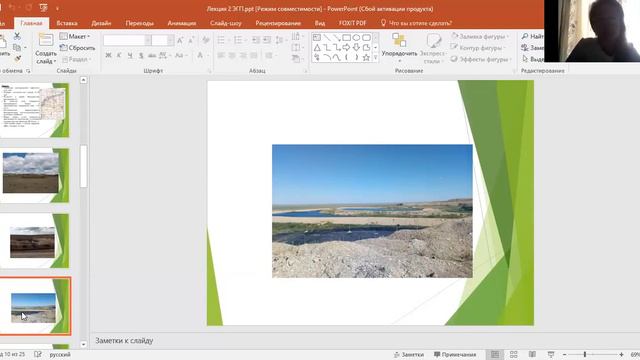
Task: Click the Сбросить reset button
Action: [77, 48]
